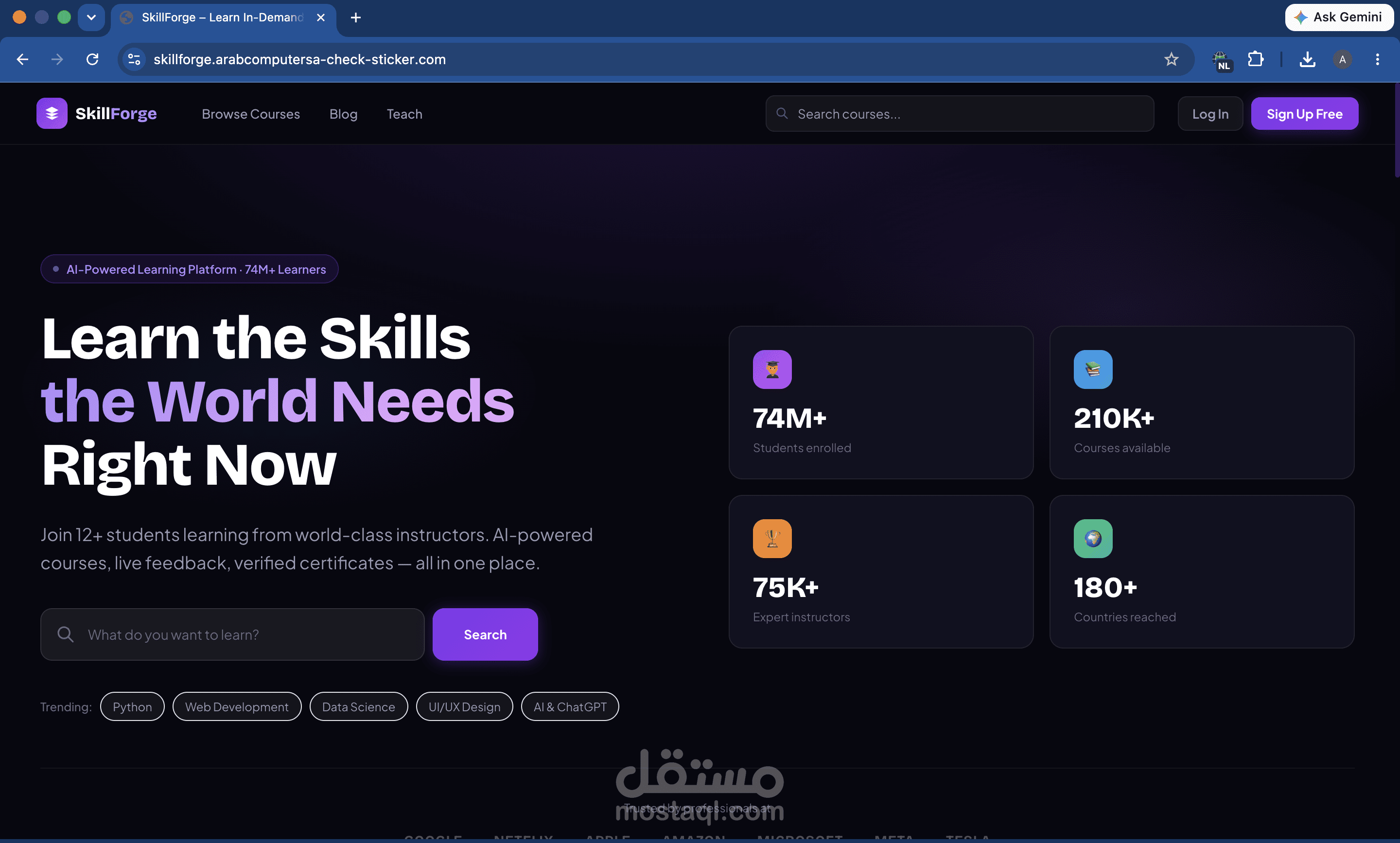Screen dimensions: 1400x843
Task: Open site information icon in address bar
Action: 134,59
